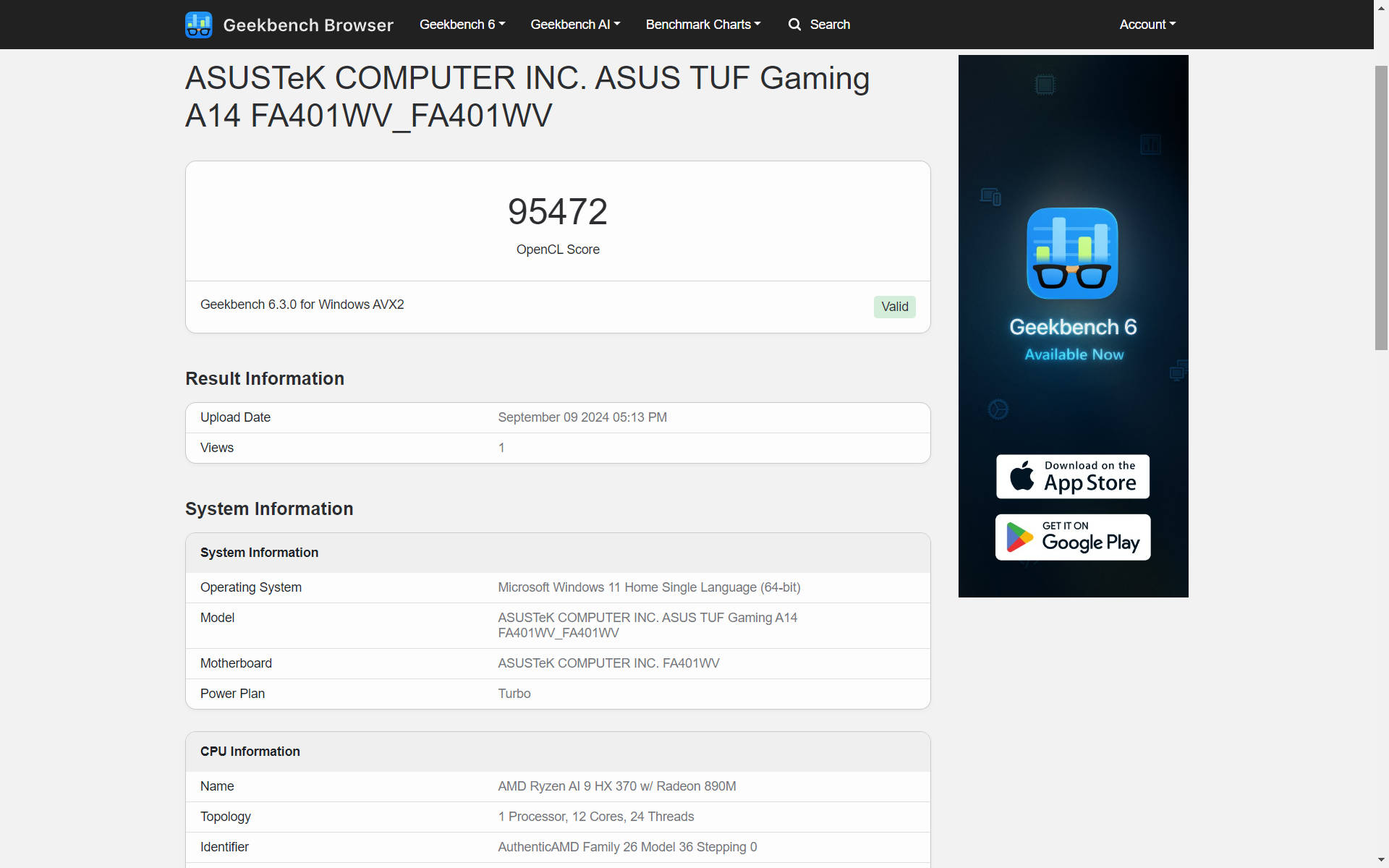Click the Available Now ad text
Screen dimensions: 1389x868
click(1074, 354)
